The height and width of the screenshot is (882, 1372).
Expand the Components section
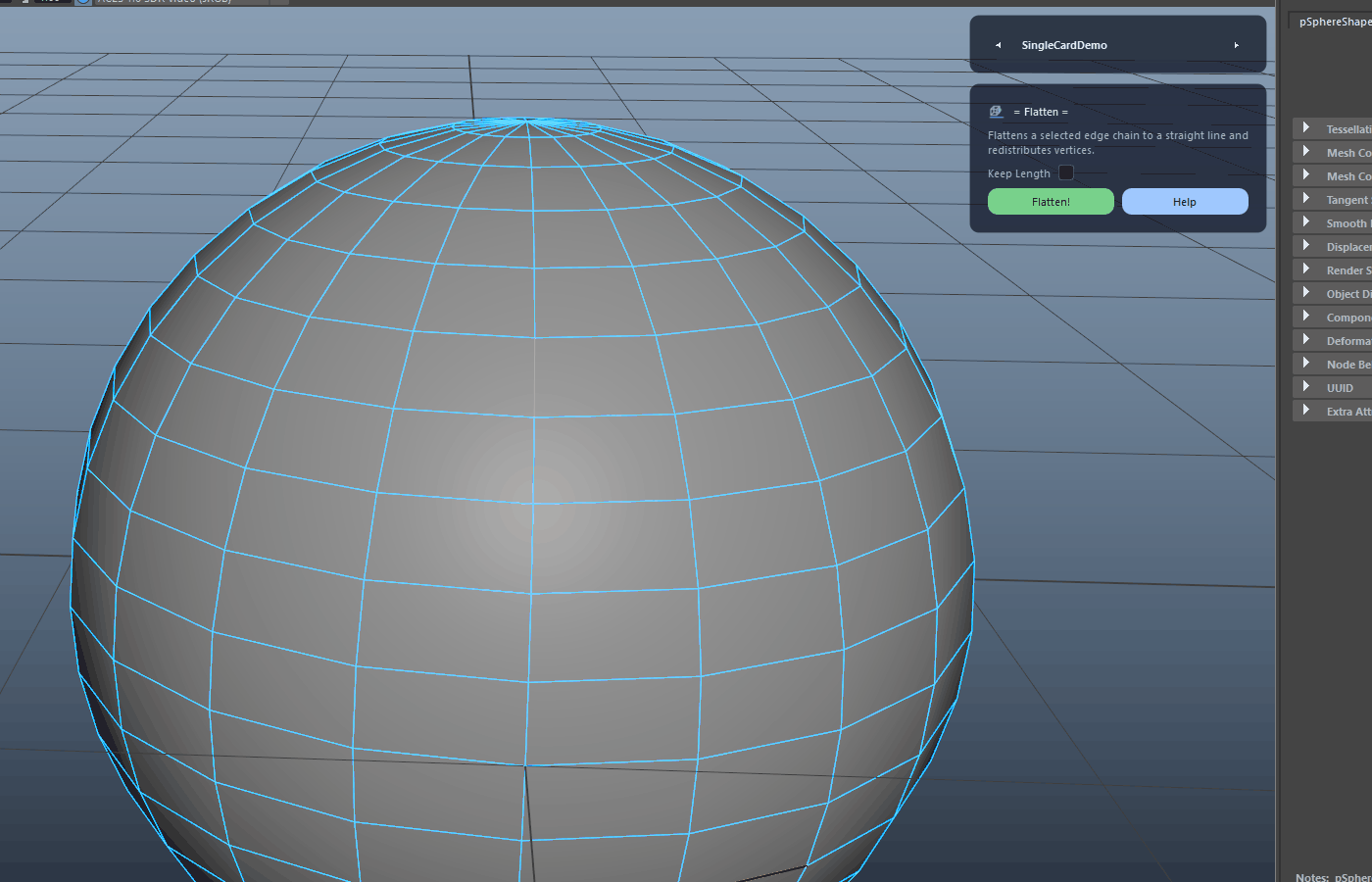coord(1333,317)
